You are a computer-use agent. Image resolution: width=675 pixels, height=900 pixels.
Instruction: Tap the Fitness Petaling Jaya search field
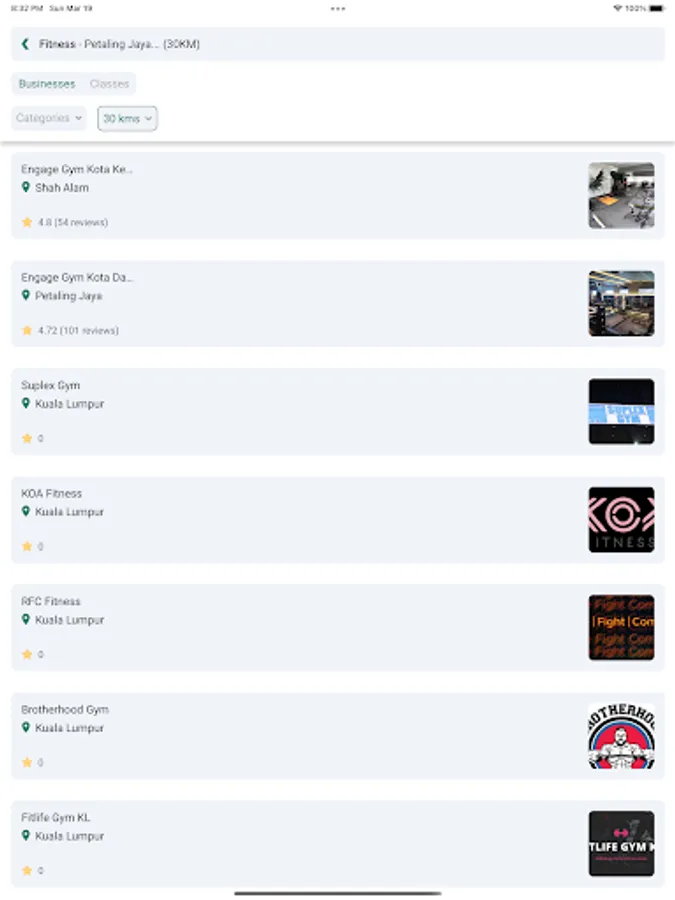click(338, 44)
